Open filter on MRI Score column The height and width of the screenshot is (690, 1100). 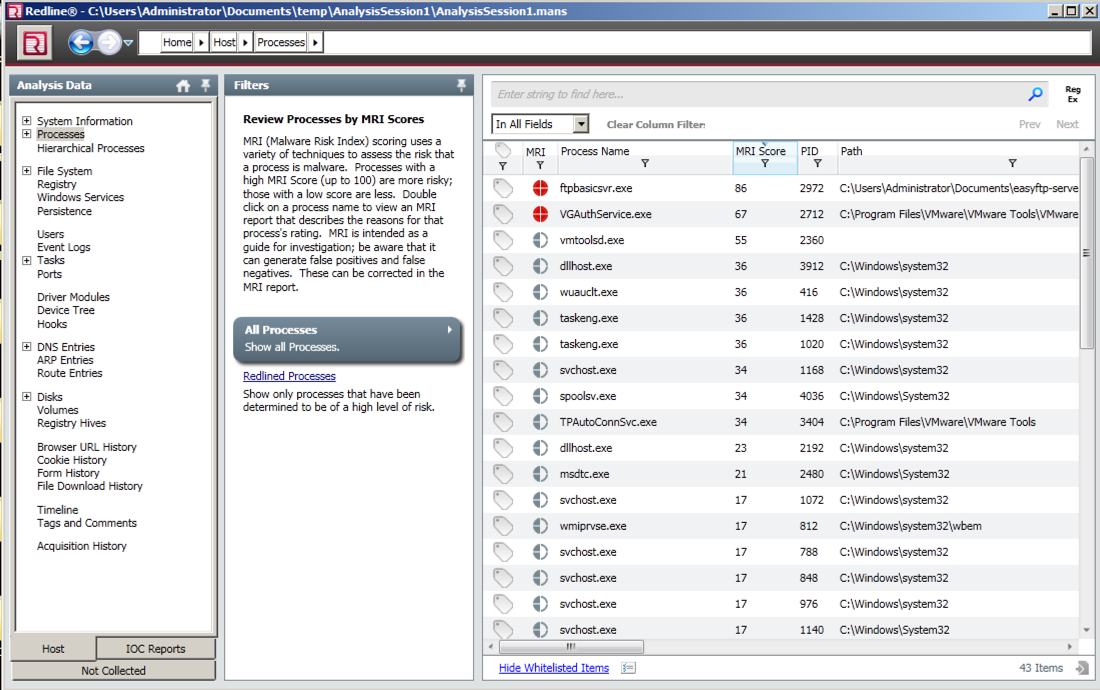(x=765, y=163)
